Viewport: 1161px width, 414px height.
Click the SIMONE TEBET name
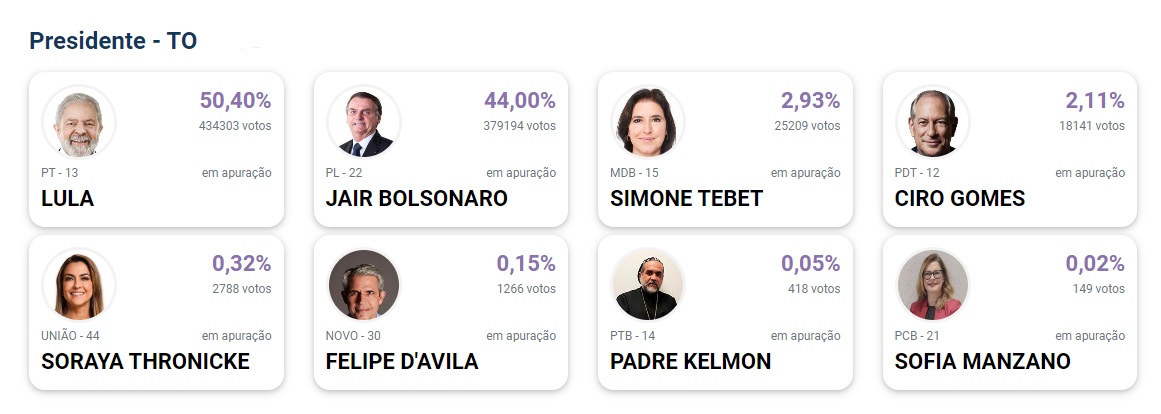[686, 198]
